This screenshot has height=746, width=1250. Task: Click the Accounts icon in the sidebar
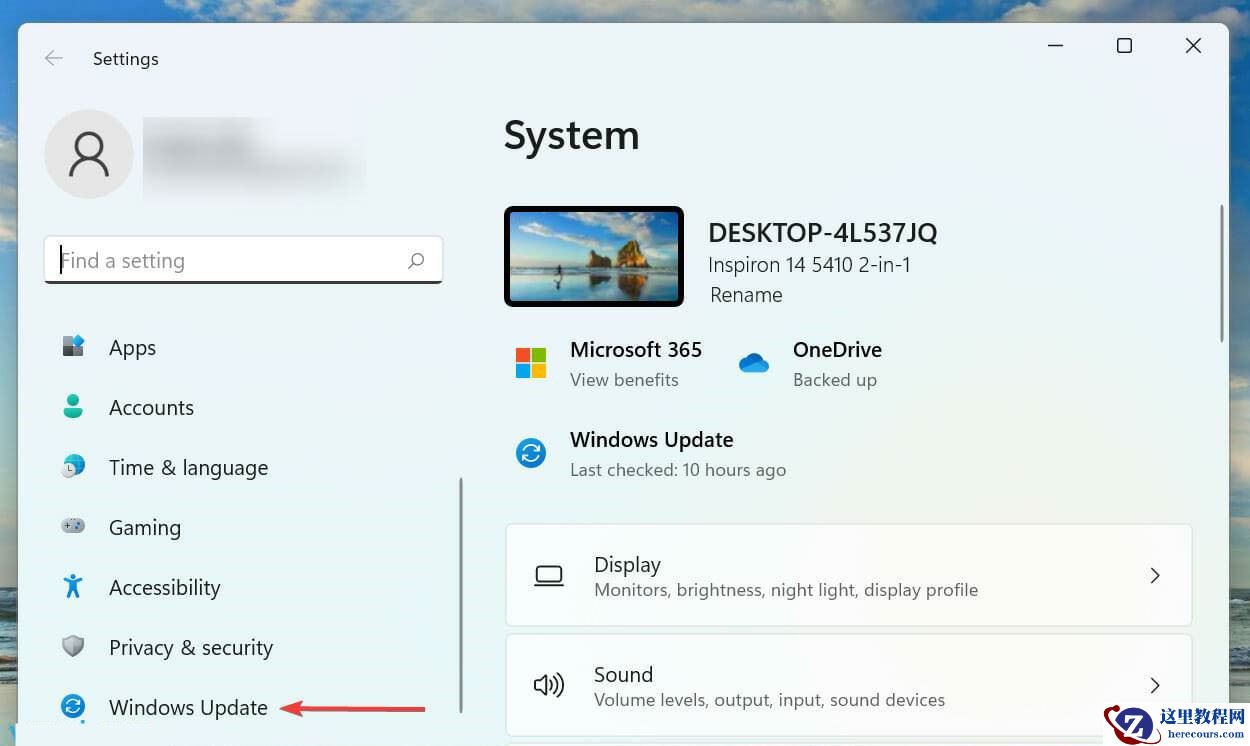pos(73,407)
